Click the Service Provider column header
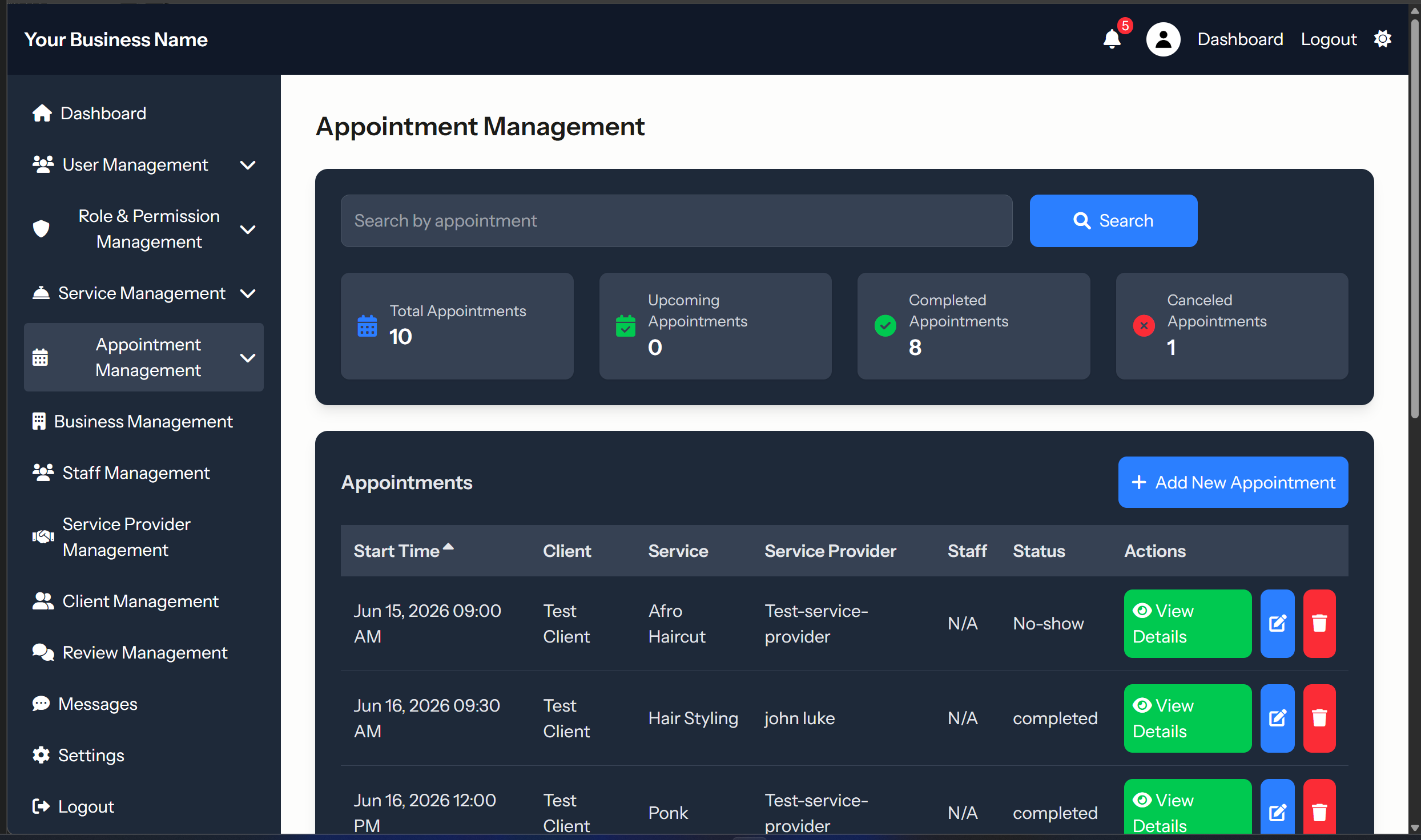The height and width of the screenshot is (840, 1421). 830,551
